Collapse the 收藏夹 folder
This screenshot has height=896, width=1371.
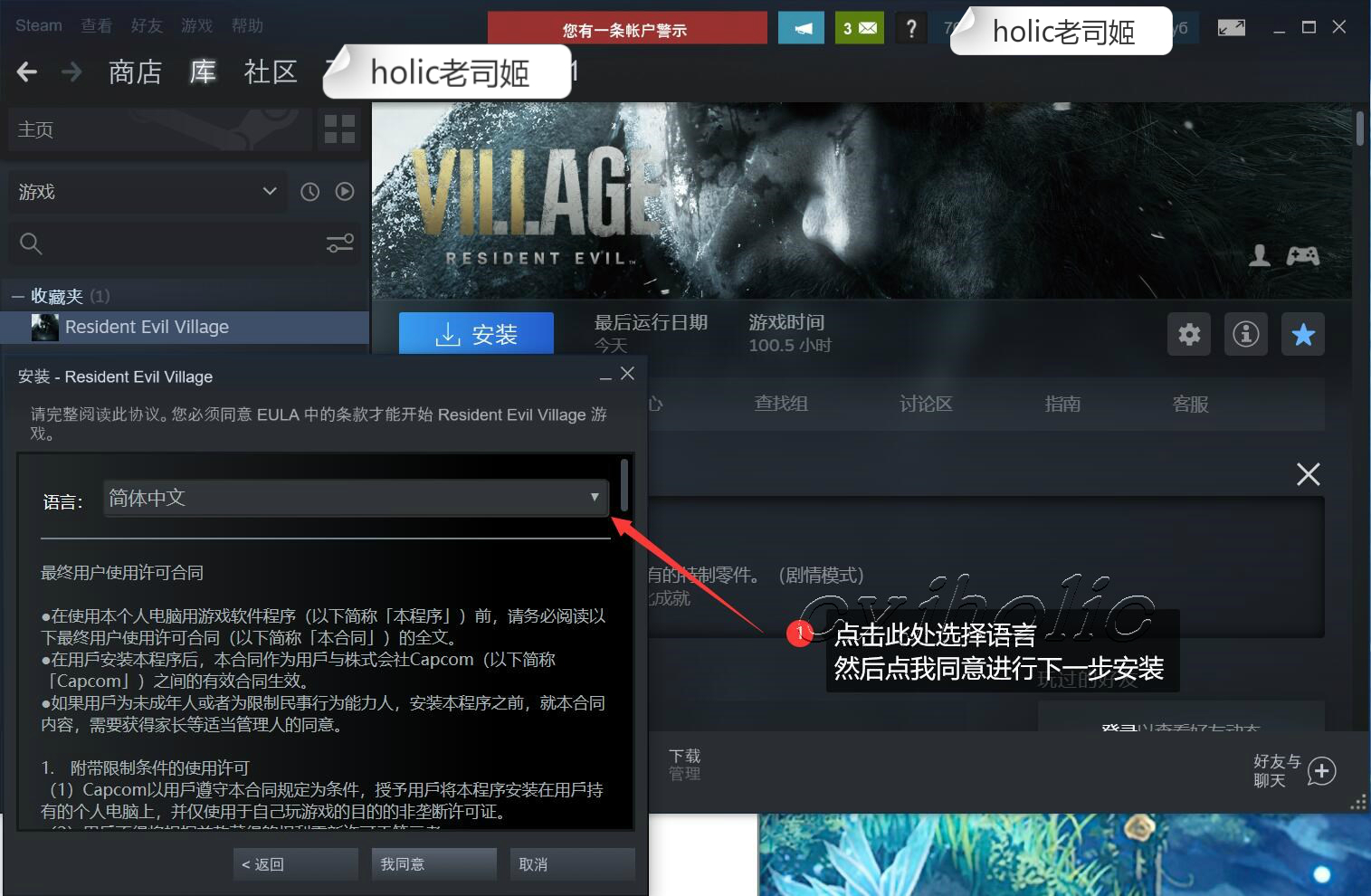pyautogui.click(x=18, y=297)
